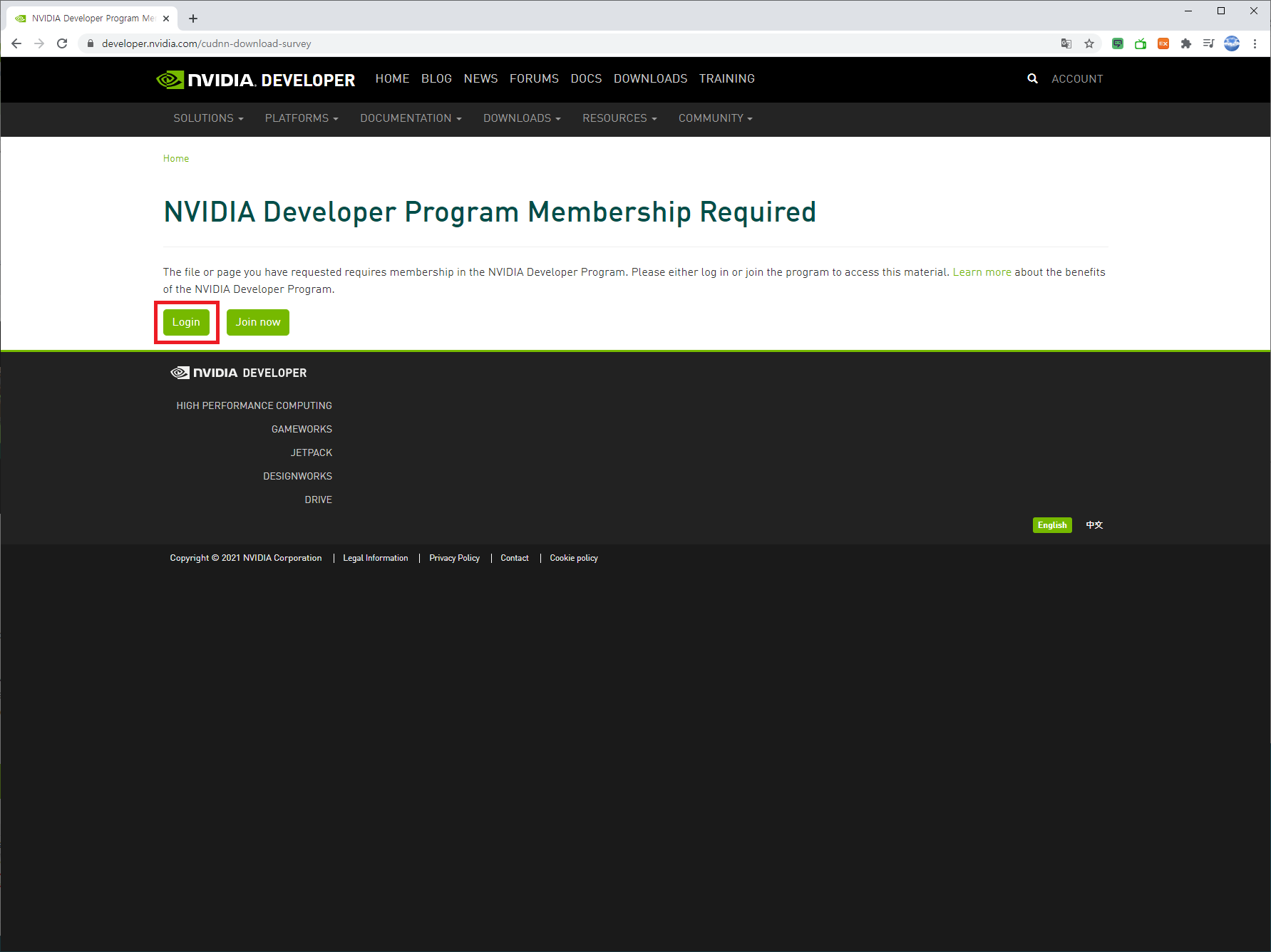1271x952 pixels.
Task: Select the English language button
Action: 1052,525
